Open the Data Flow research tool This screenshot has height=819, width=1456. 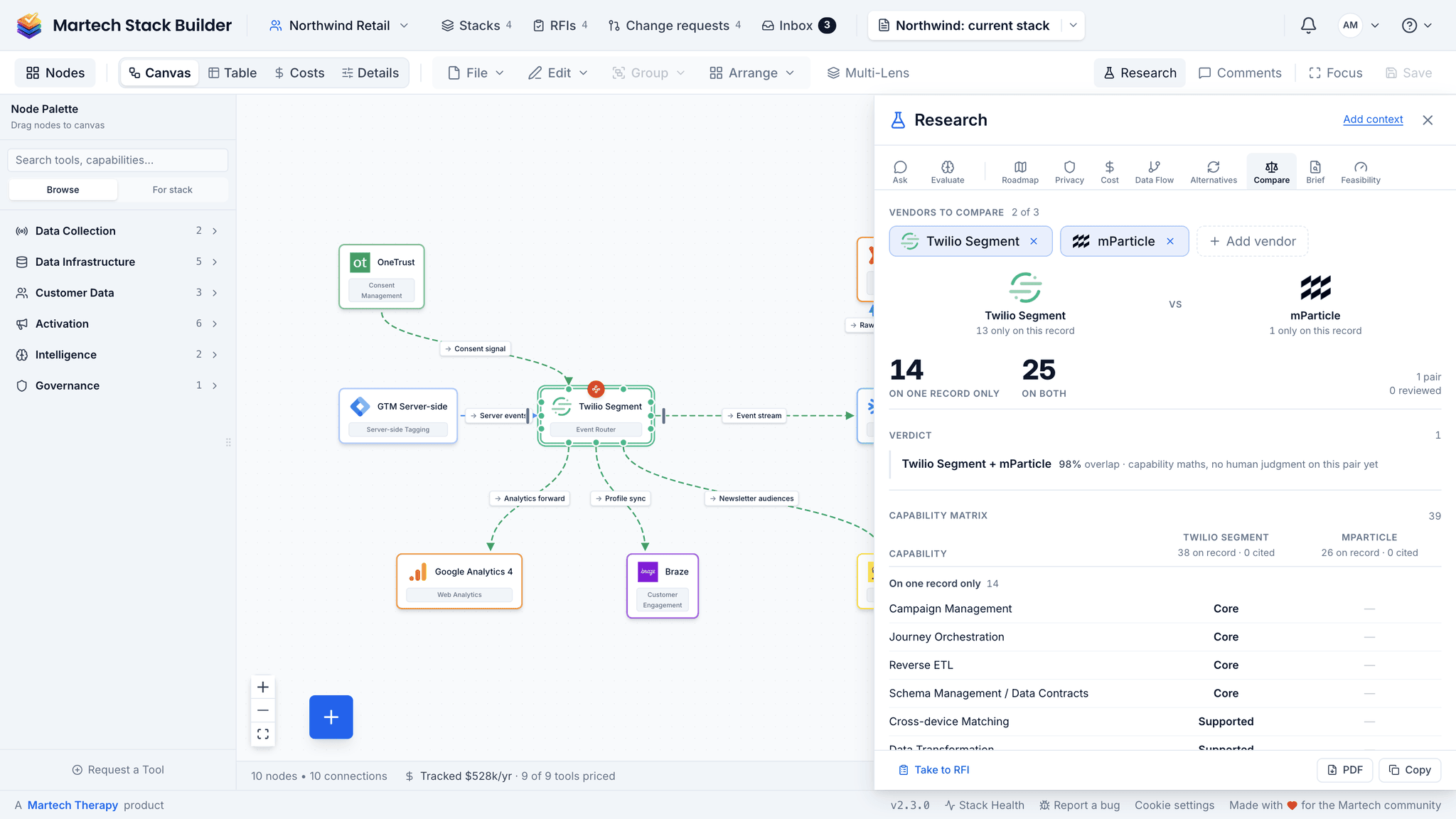point(1155,172)
